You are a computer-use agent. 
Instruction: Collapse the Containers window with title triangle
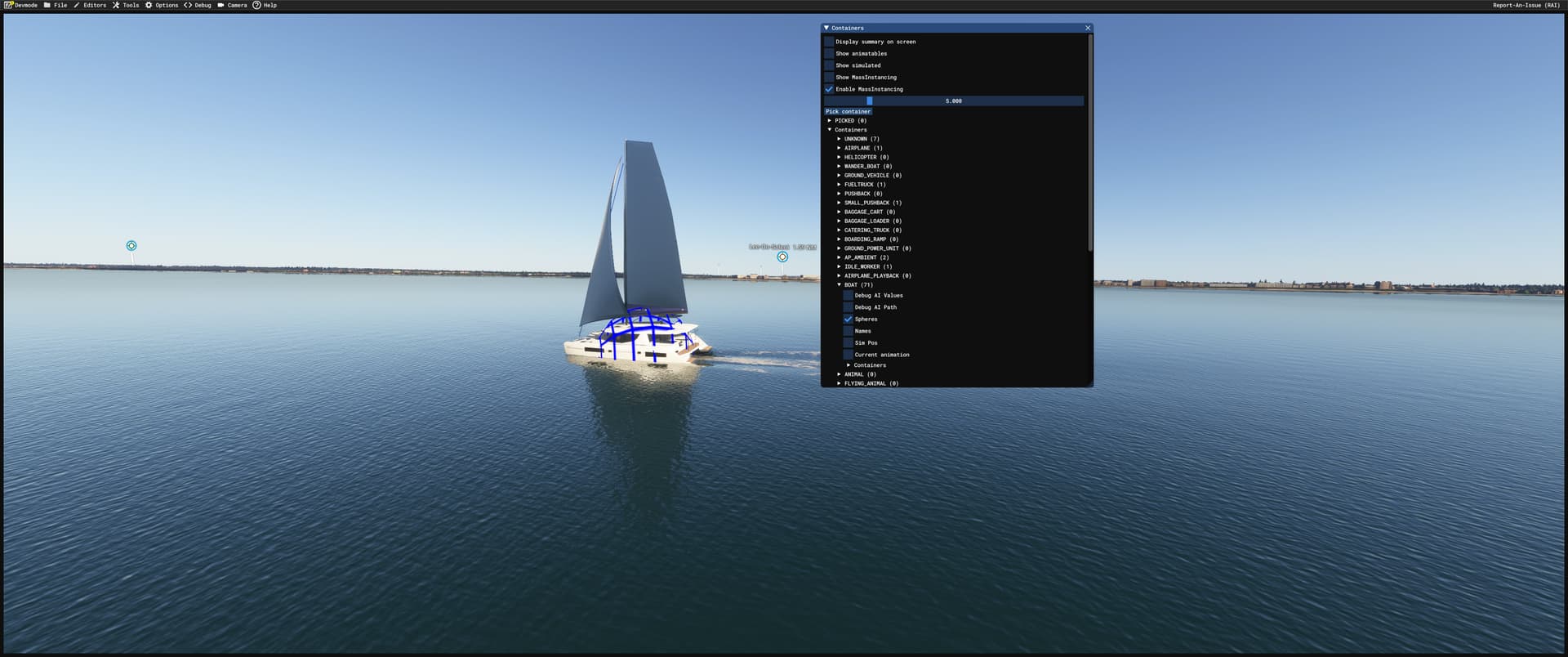click(x=826, y=28)
